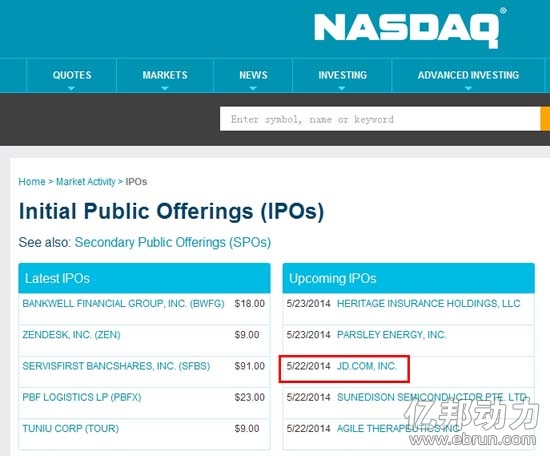Viewport: 550px width, 456px height.
Task: Open Market Activity breadcrumb link
Action: (x=86, y=182)
